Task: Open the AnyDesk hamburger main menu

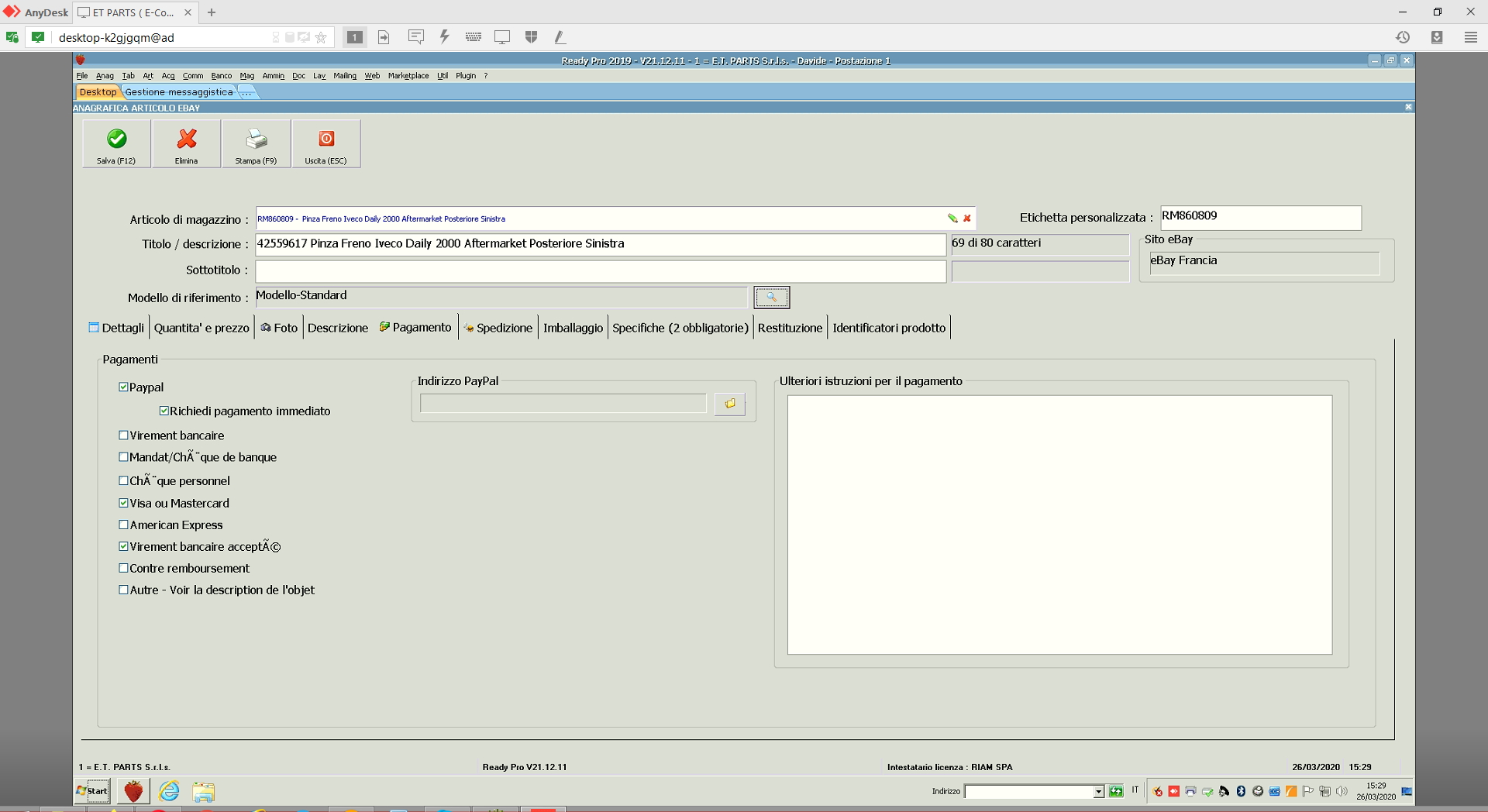Action: pyautogui.click(x=1470, y=37)
